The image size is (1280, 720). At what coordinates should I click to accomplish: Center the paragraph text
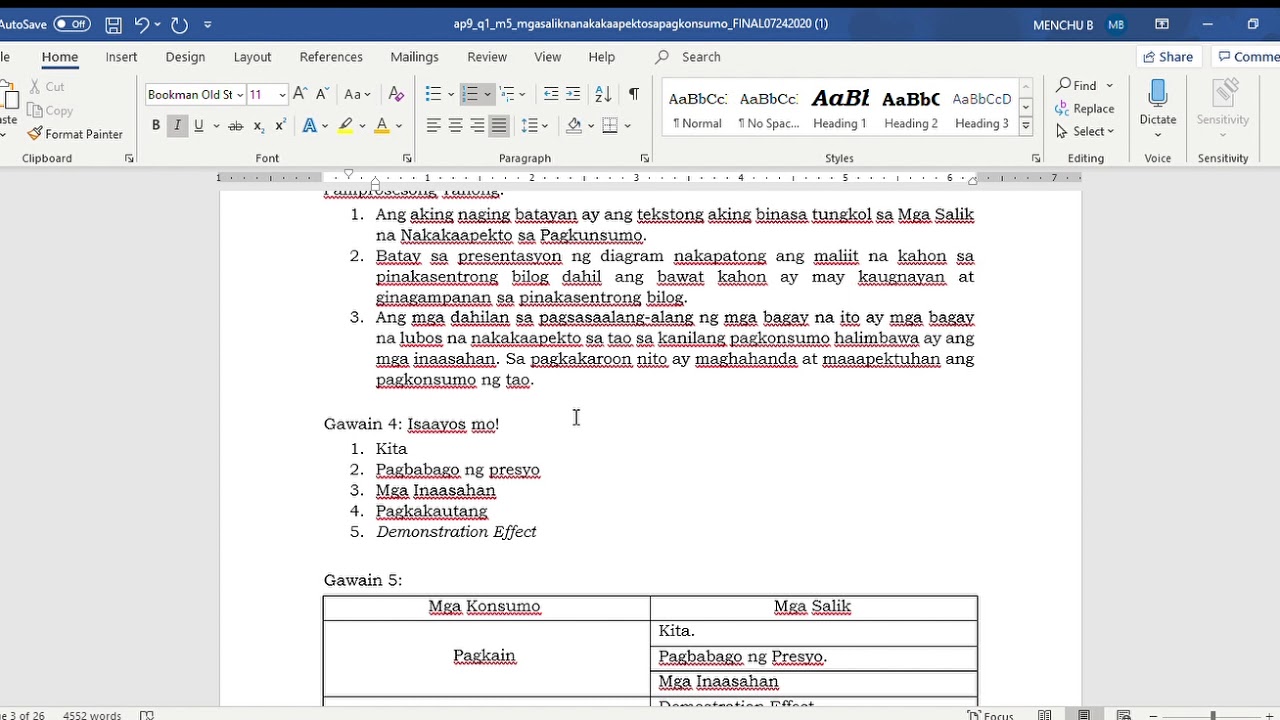pos(456,125)
